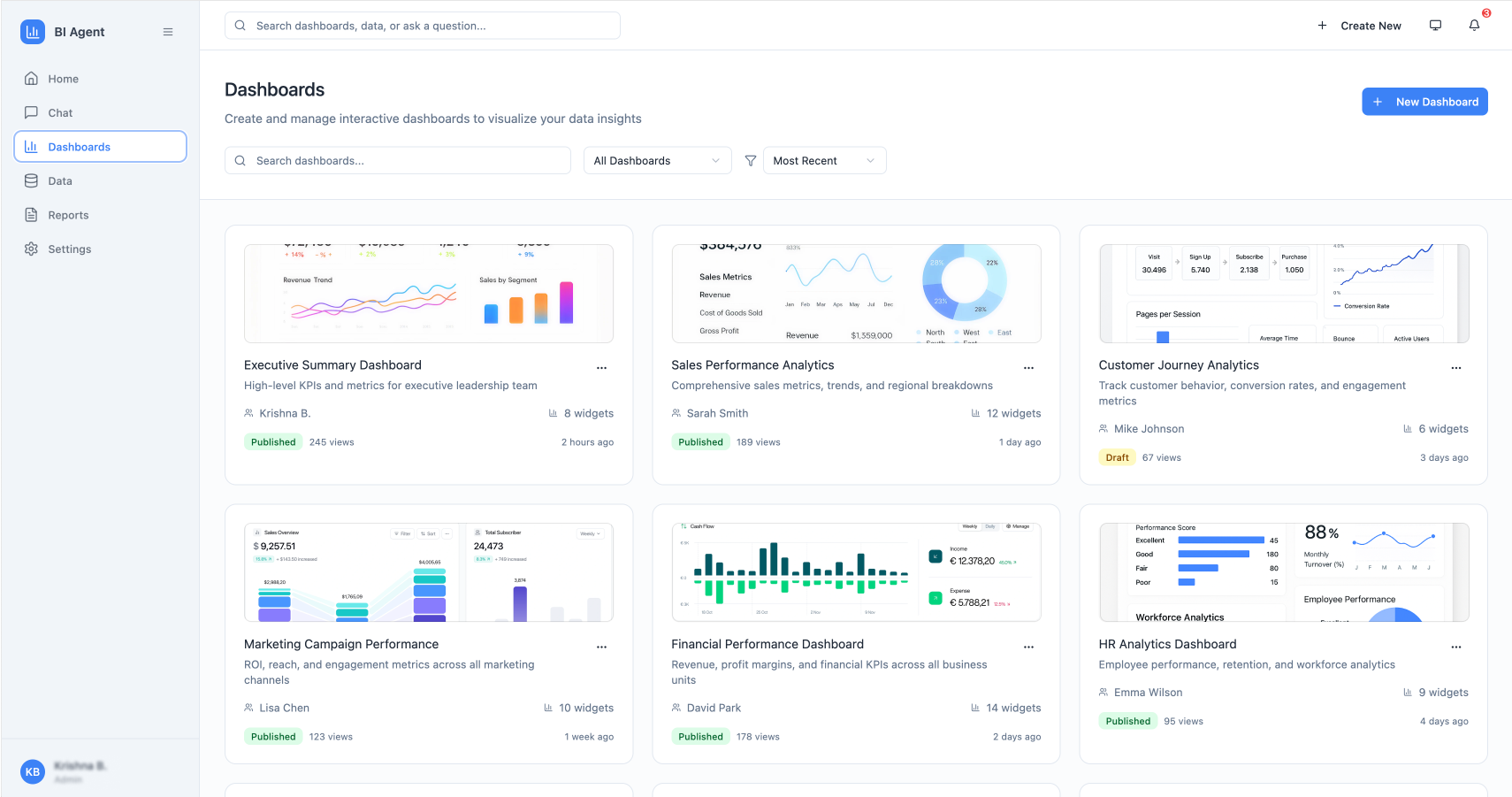This screenshot has height=797, width=1512.
Task: Click the BI Agent logo icon
Action: 33,32
